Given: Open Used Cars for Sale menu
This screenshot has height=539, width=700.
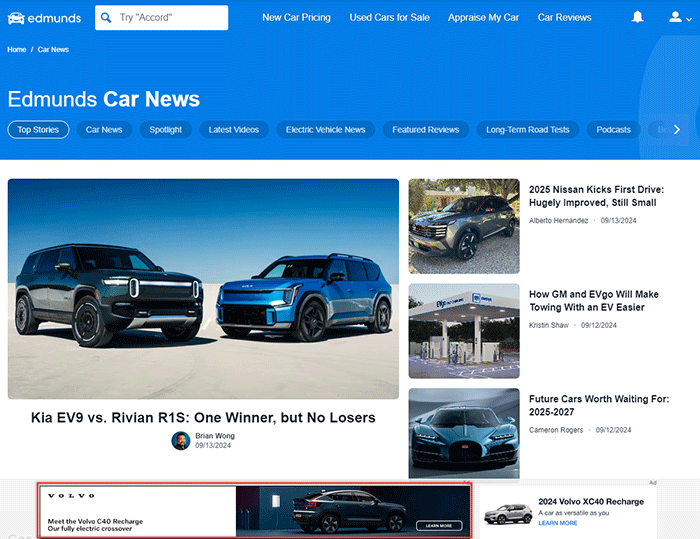Looking at the screenshot, I should (x=389, y=17).
